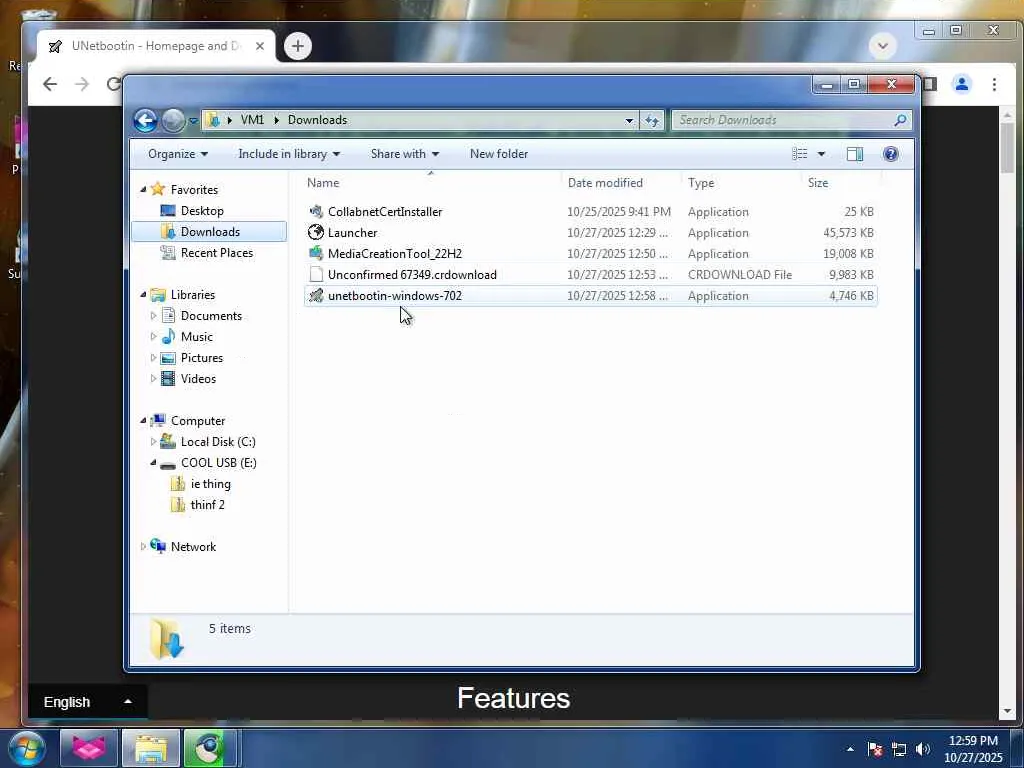Click the taskbar clock showing 12:59 PM
The height and width of the screenshot is (768, 1024).
tap(973, 749)
